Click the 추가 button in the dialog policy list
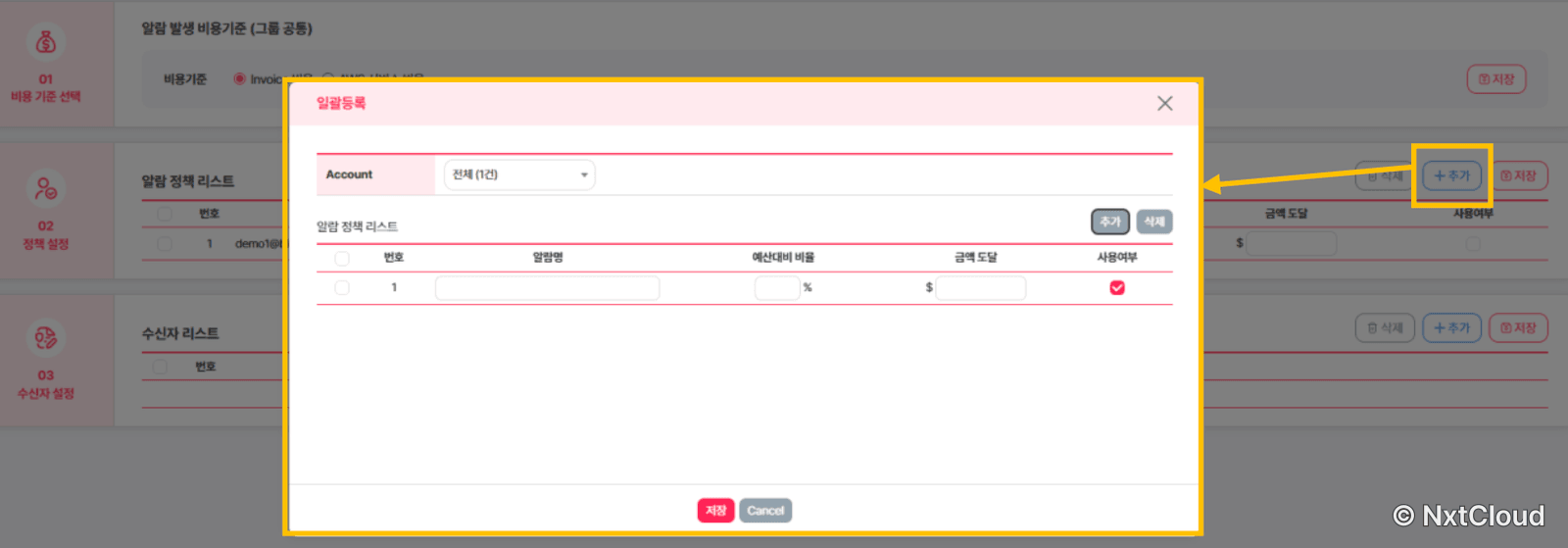The height and width of the screenshot is (548, 1568). pyautogui.click(x=1110, y=222)
